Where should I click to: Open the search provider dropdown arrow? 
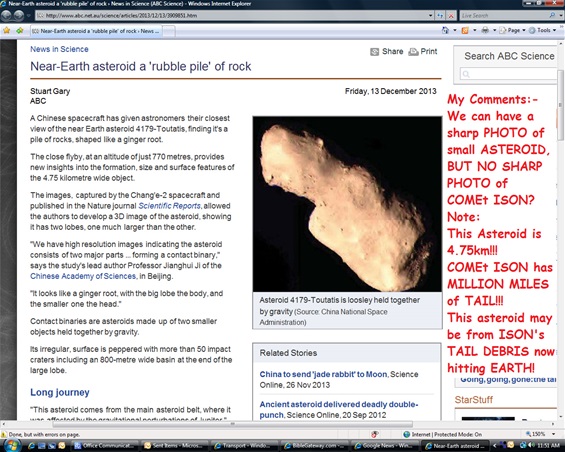pyautogui.click(x=561, y=15)
